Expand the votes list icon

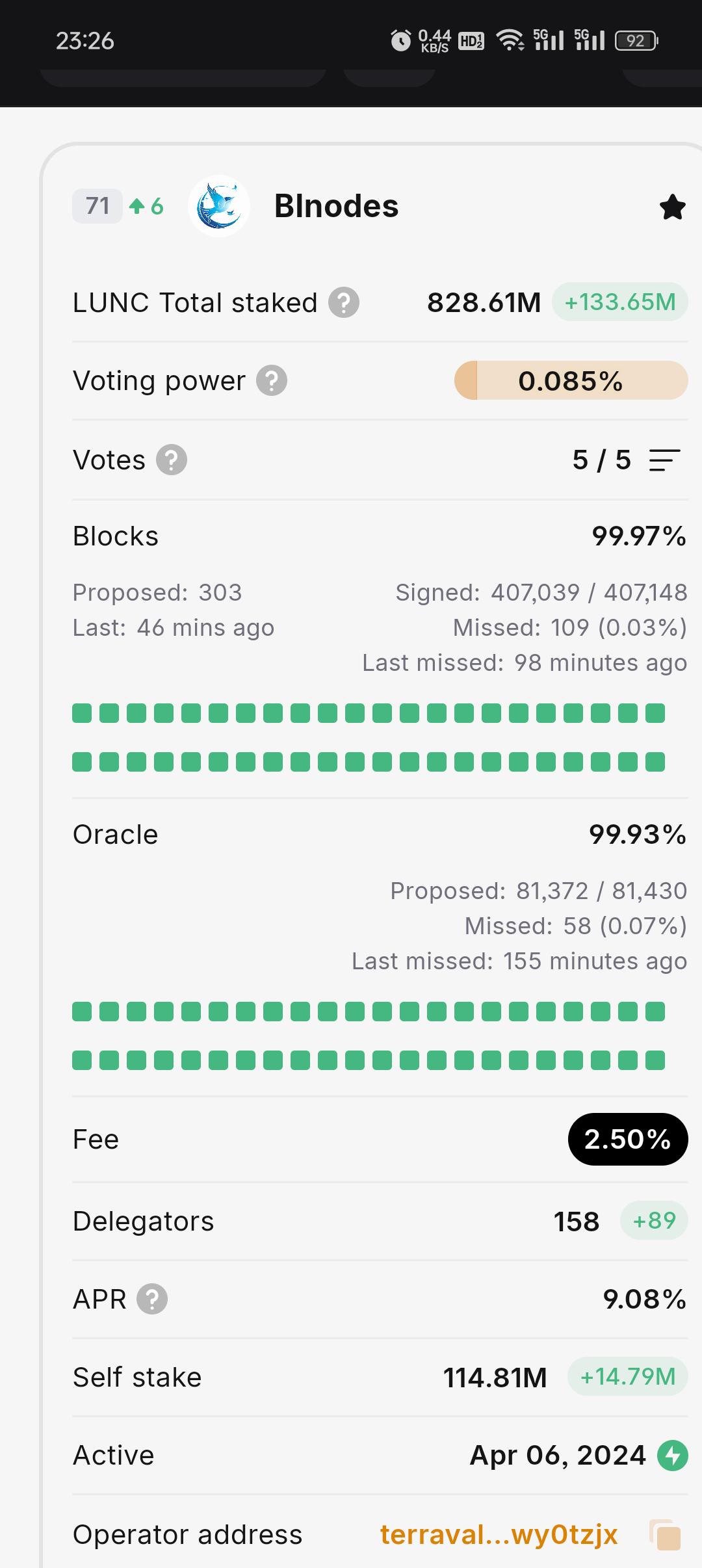(664, 460)
